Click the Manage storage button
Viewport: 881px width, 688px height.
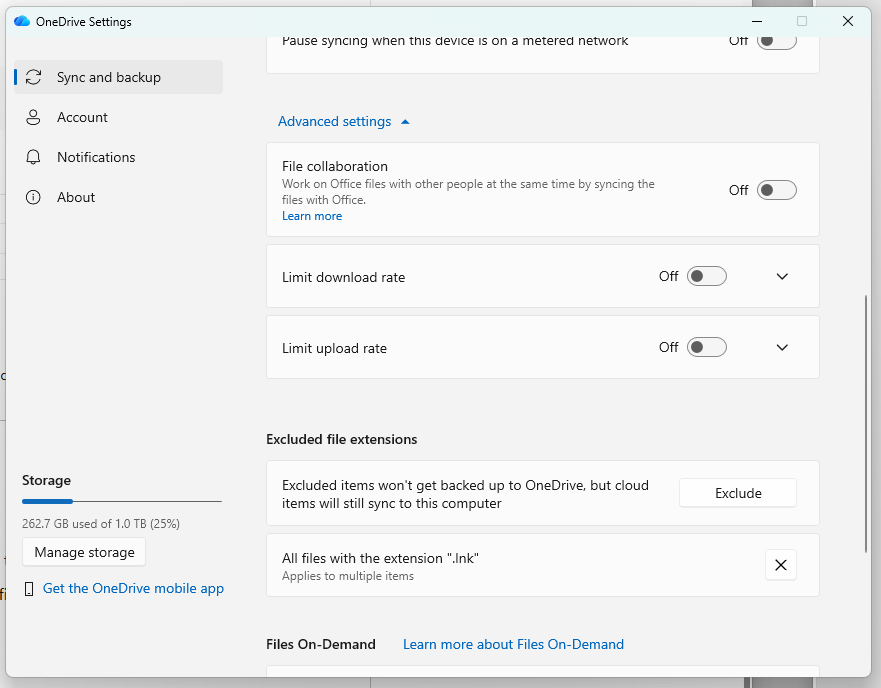coord(84,552)
